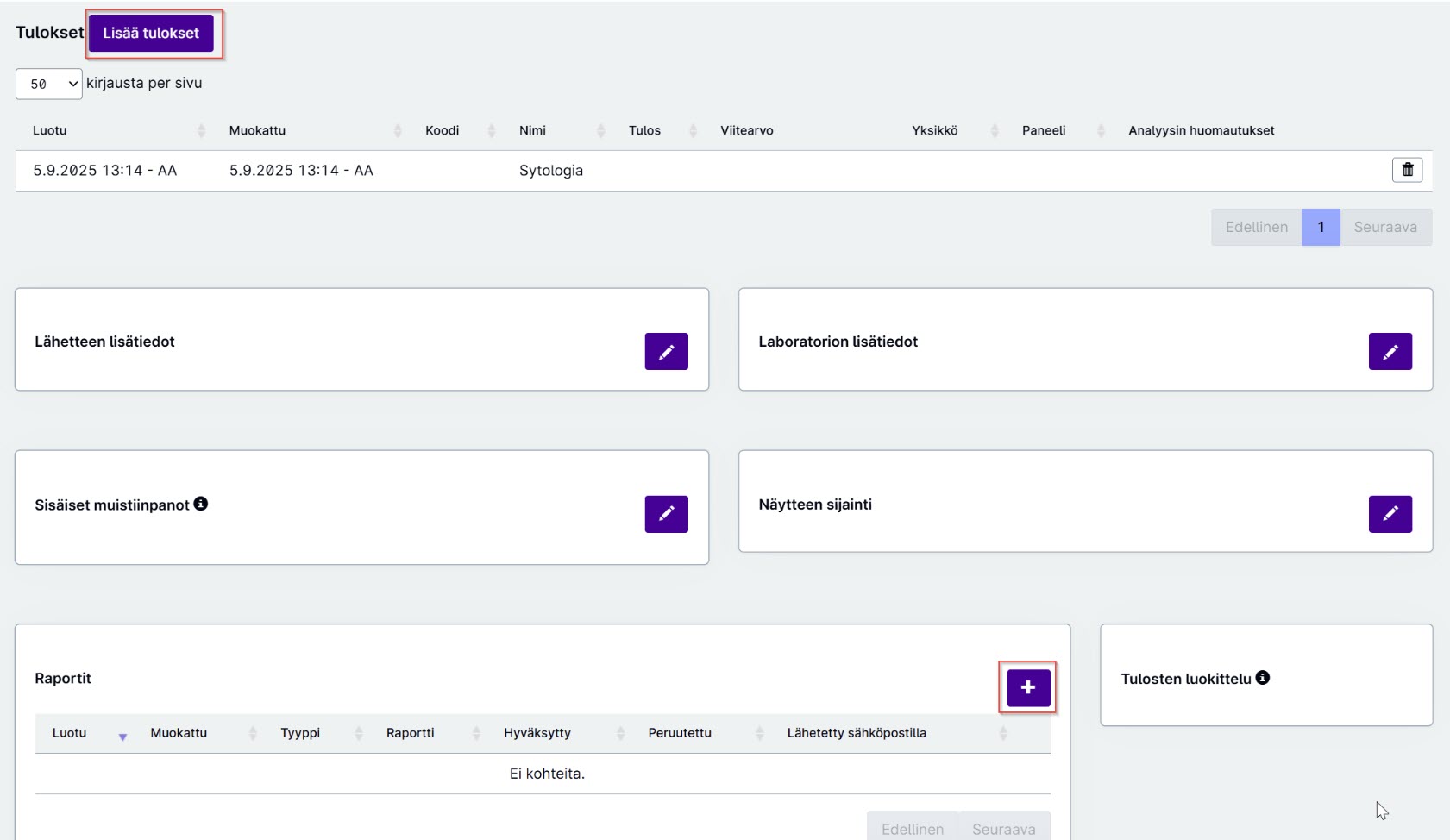Click Edellinen in results pagination
The image size is (1450, 840).
1256,227
